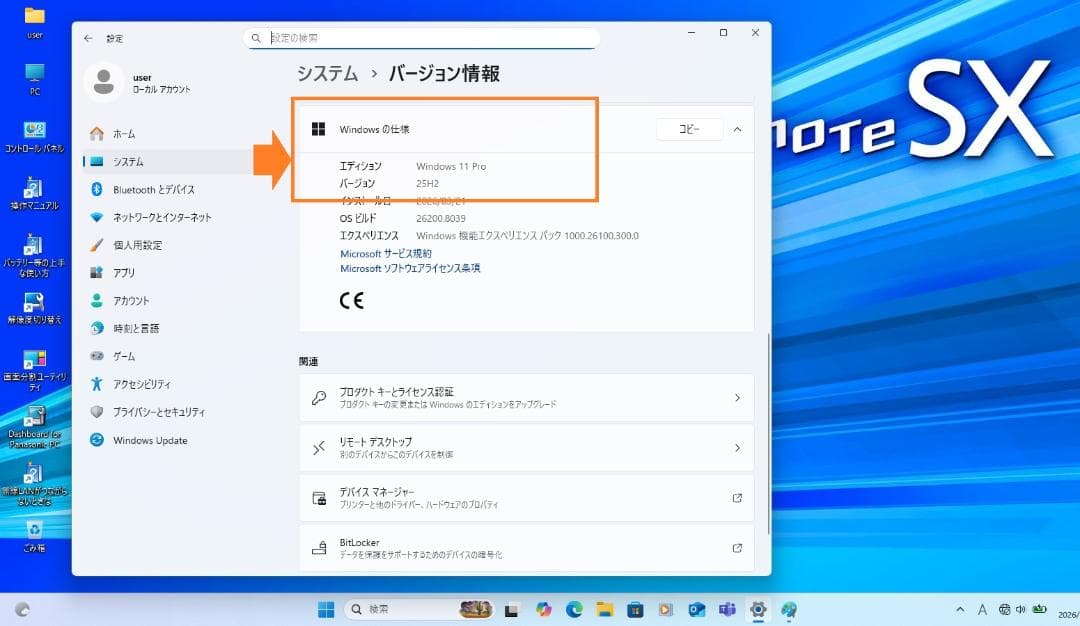Open デバイス マネージャー

pyautogui.click(x=527, y=498)
